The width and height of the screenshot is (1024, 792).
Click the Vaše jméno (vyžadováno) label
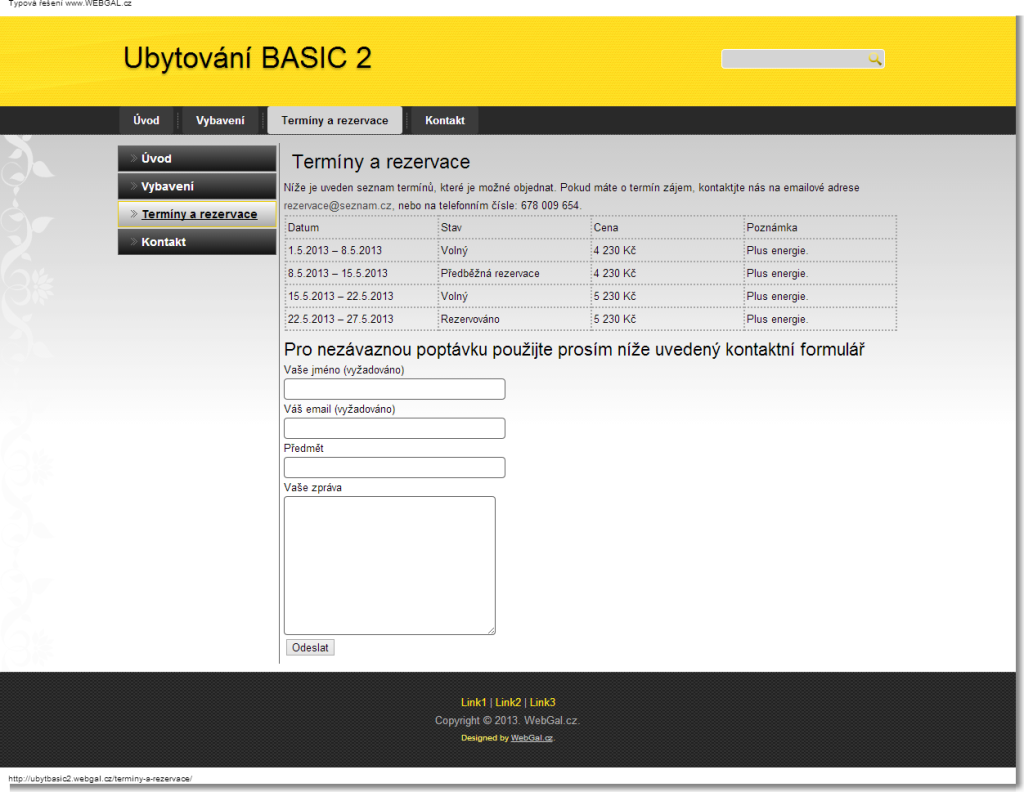pyautogui.click(x=344, y=370)
